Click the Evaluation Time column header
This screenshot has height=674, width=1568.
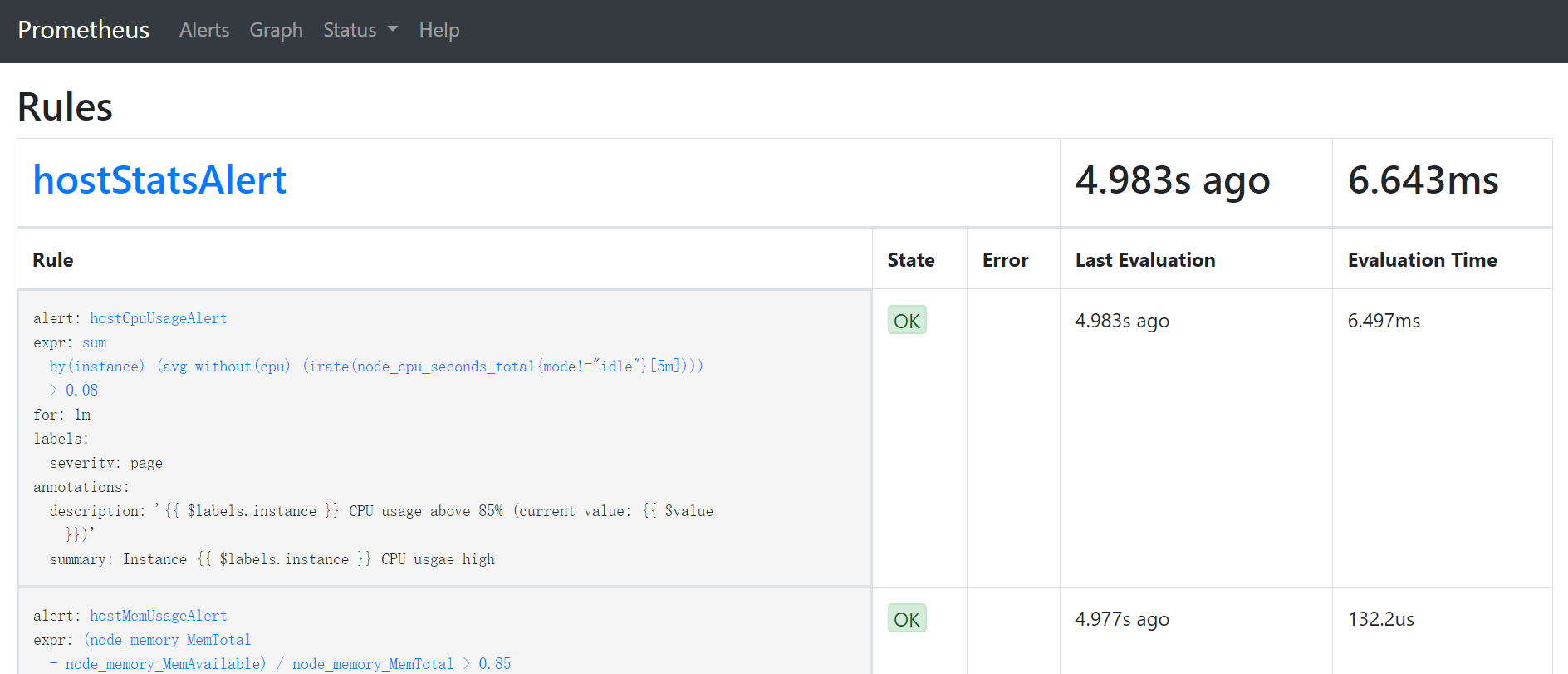1422,260
